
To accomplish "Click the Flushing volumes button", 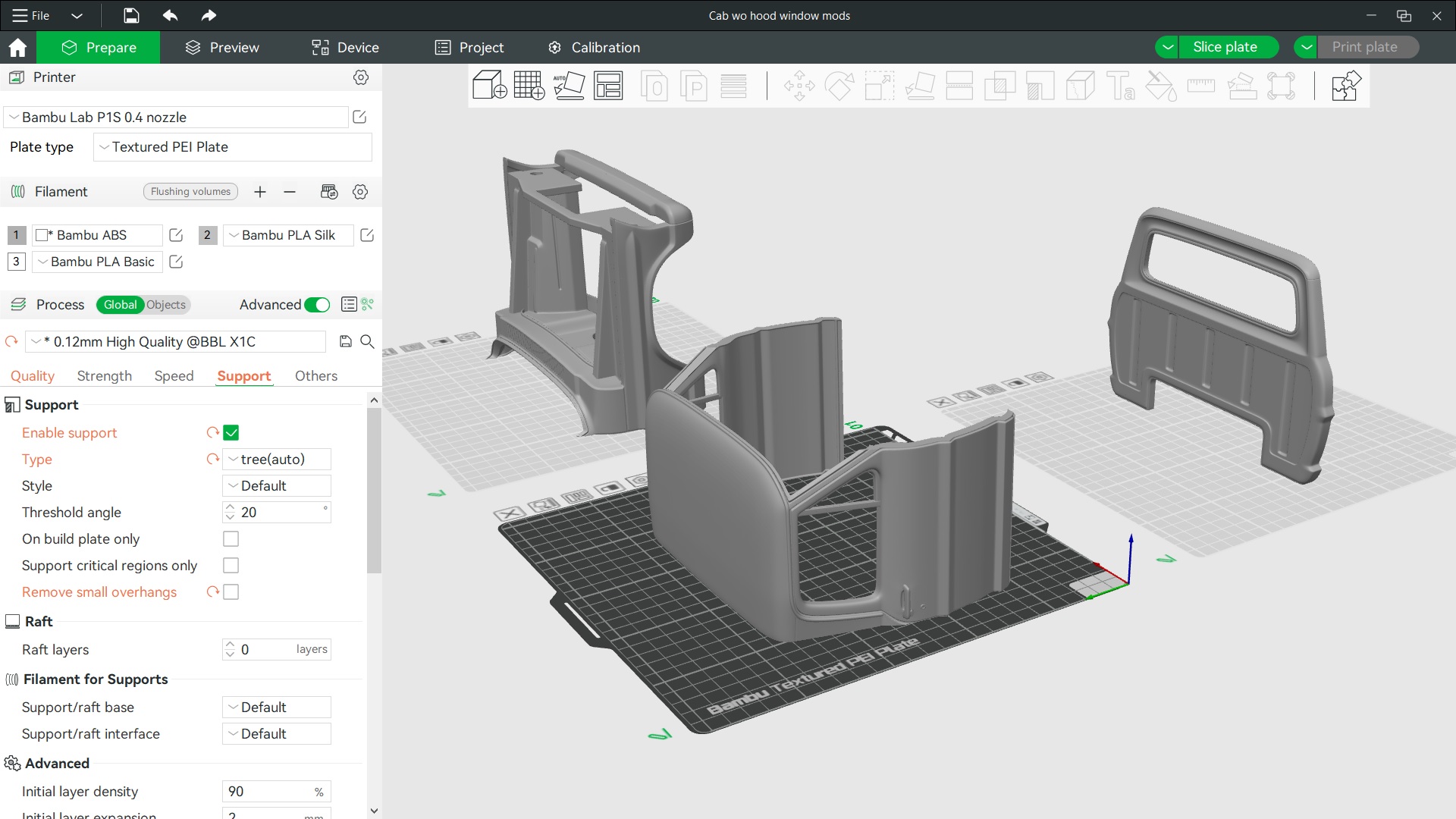I will (190, 192).
